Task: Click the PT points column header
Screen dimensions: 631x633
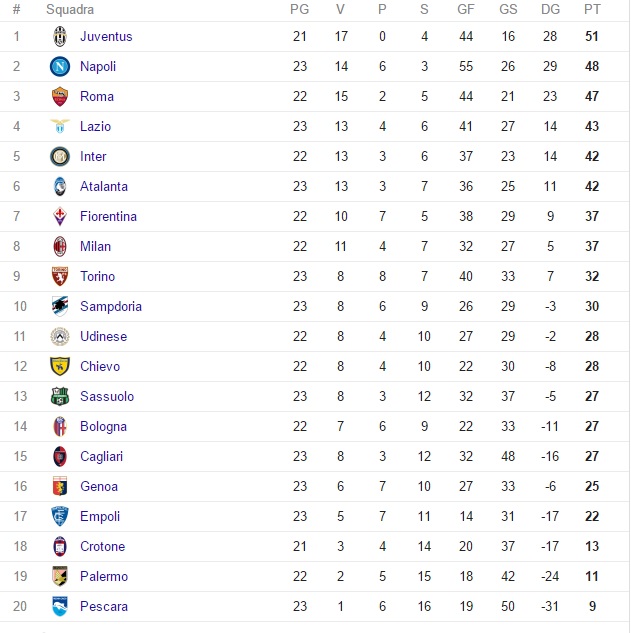Action: (592, 10)
